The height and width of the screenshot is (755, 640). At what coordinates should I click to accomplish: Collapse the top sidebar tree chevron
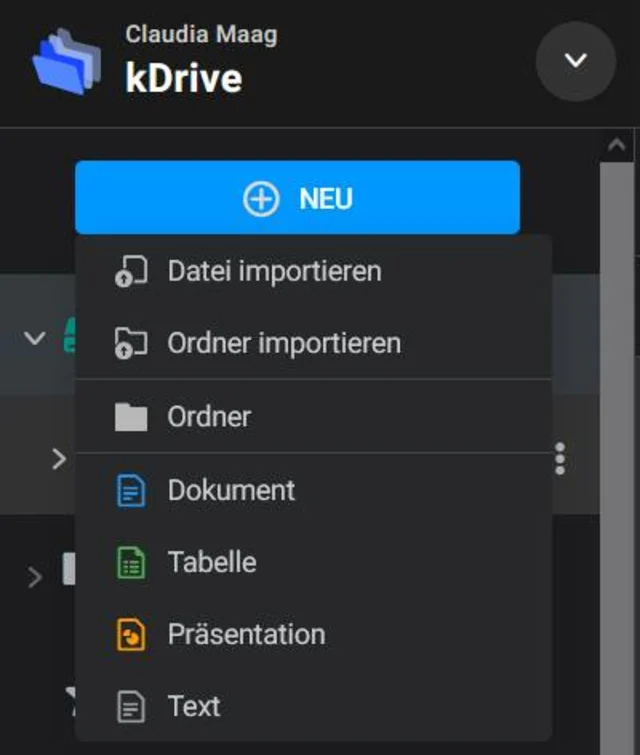[35, 338]
